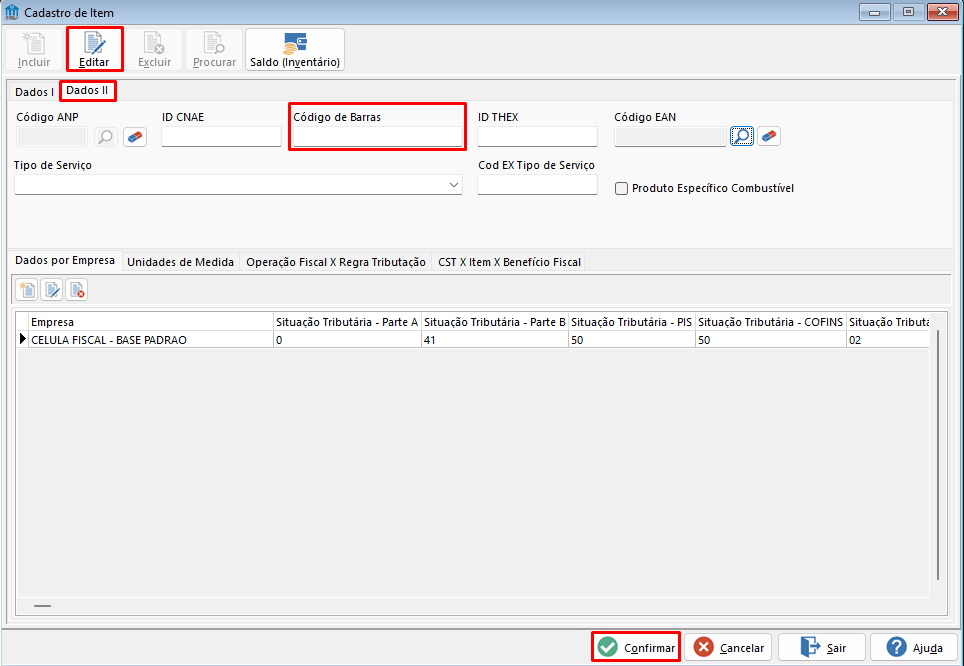Open the Unidades de Medida tab
The height and width of the screenshot is (666, 964).
(180, 262)
